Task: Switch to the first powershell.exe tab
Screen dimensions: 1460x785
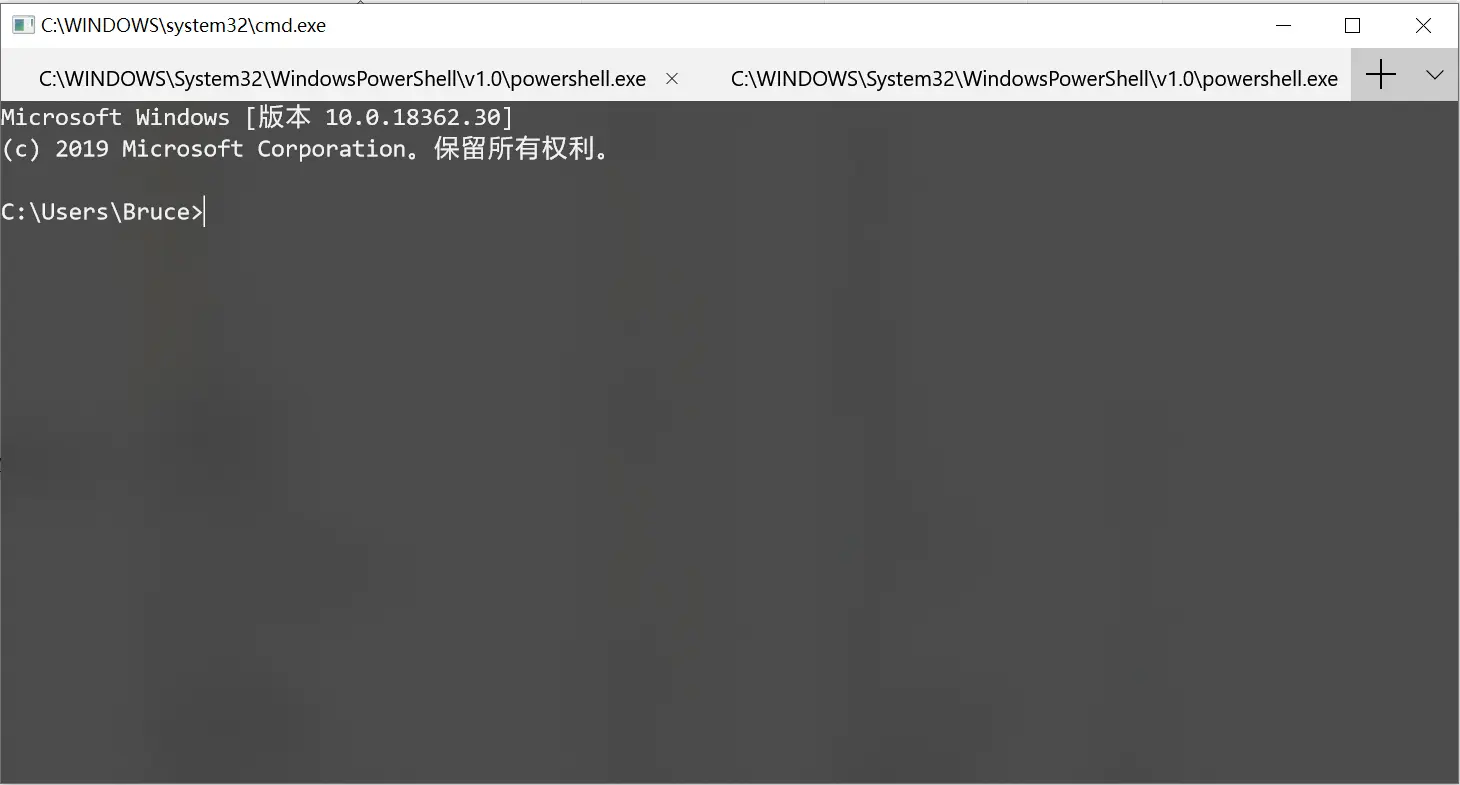Action: tap(342, 78)
